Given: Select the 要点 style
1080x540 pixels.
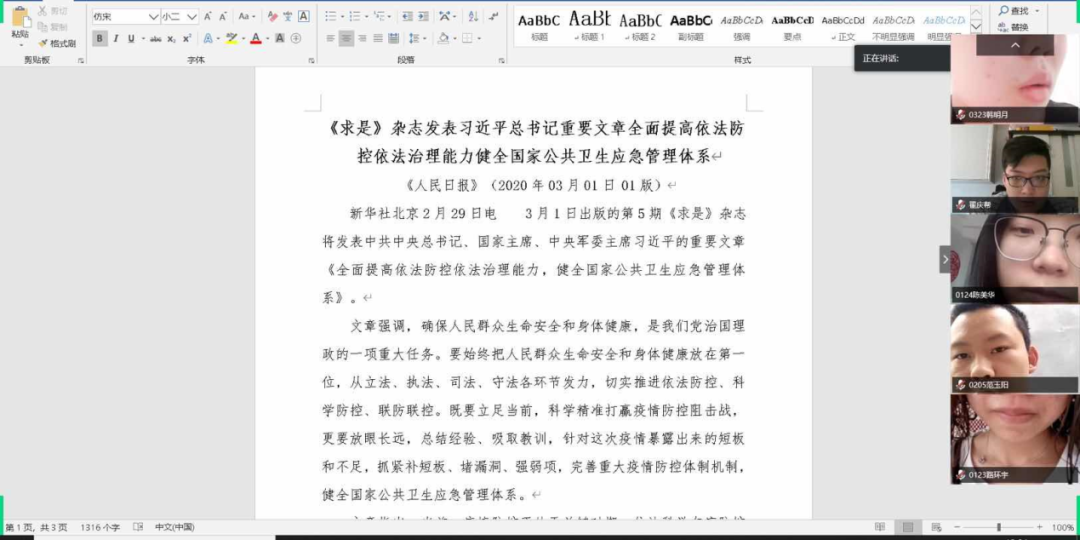Looking at the screenshot, I should click(792, 26).
